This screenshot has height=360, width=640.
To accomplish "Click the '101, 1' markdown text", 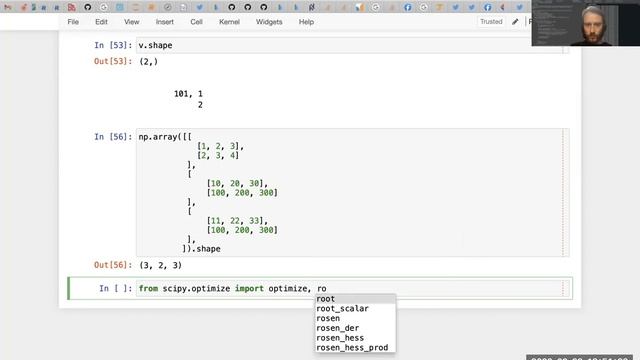I will 188,93.
